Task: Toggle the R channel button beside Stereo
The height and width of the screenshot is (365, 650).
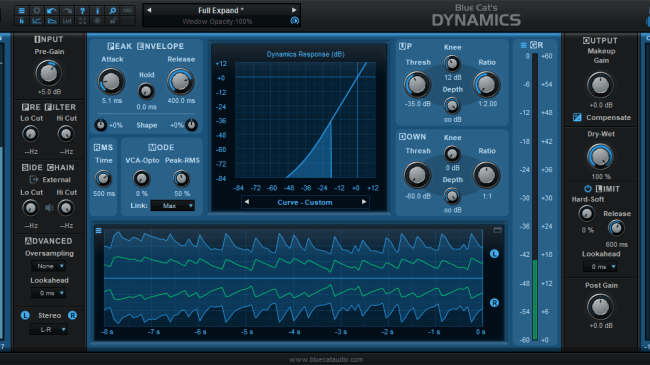Action: (73, 316)
